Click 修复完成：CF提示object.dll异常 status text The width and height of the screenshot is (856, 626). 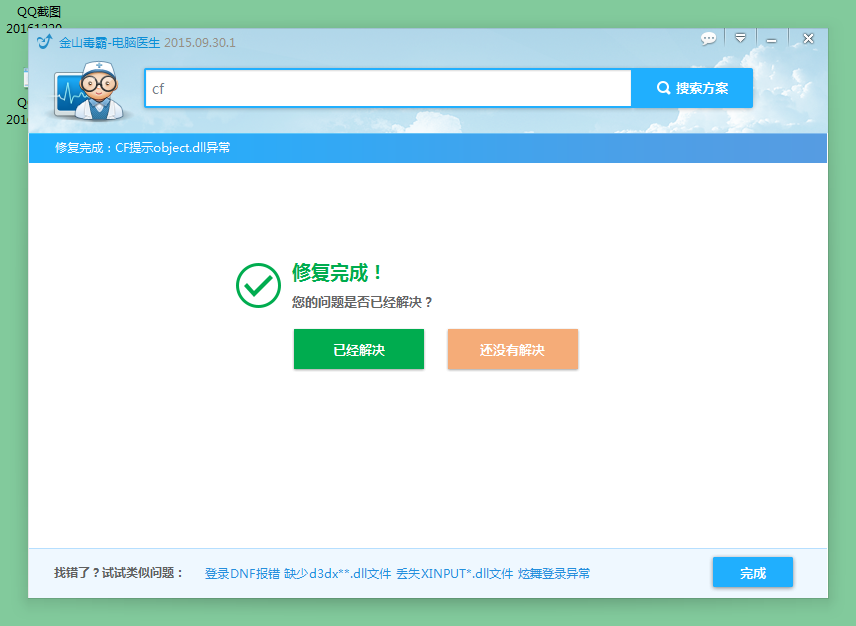142,148
